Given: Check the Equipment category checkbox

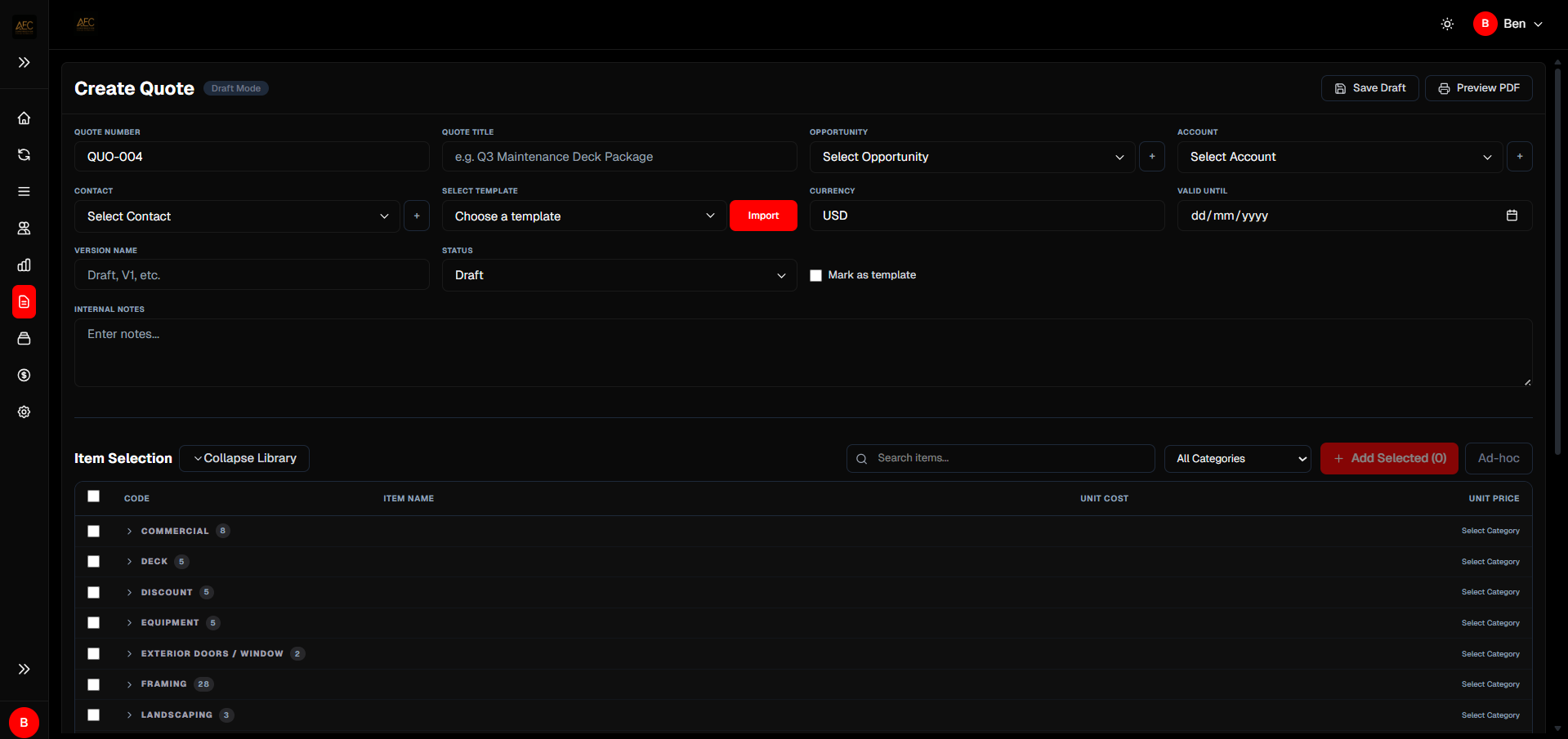Looking at the screenshot, I should pyautogui.click(x=94, y=623).
